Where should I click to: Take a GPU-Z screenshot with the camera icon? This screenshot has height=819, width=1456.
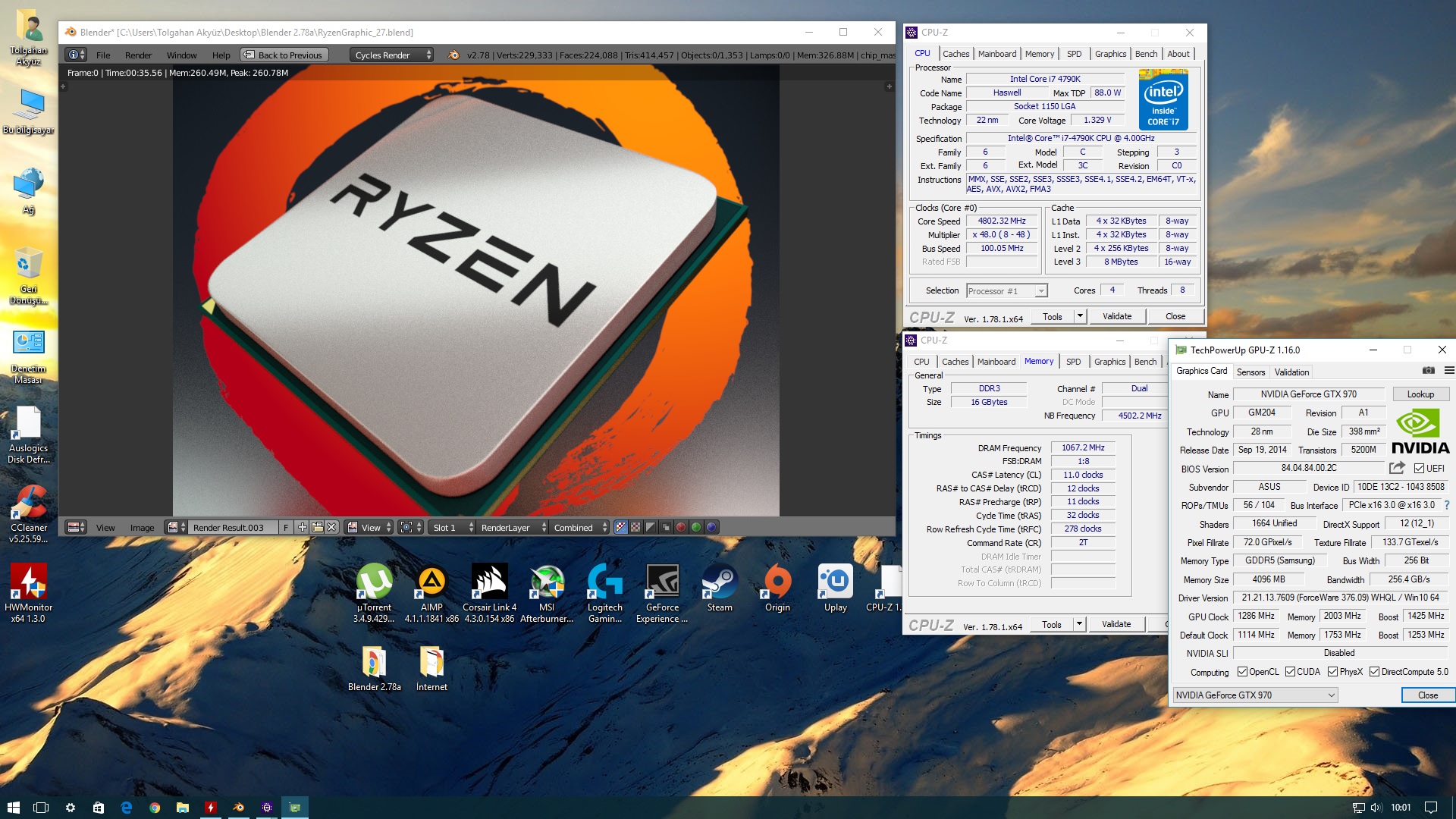point(1428,370)
